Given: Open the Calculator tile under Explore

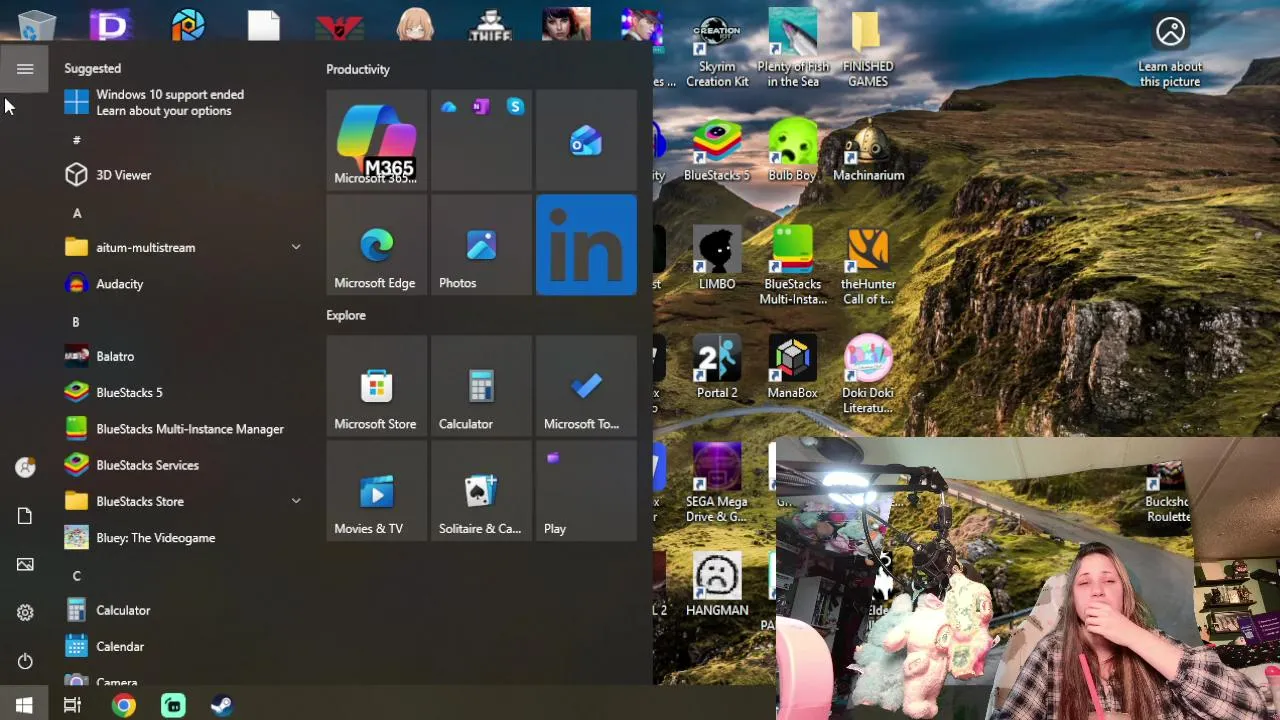Looking at the screenshot, I should tap(481, 386).
